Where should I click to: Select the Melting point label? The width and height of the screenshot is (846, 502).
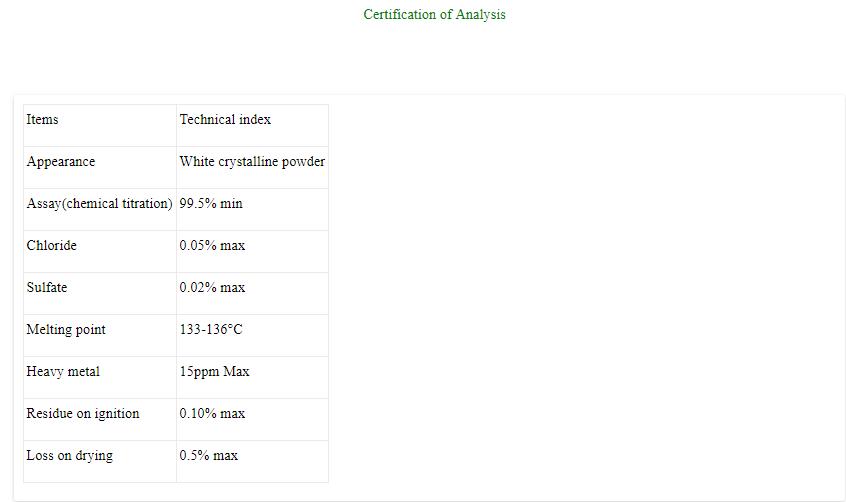pyautogui.click(x=66, y=330)
